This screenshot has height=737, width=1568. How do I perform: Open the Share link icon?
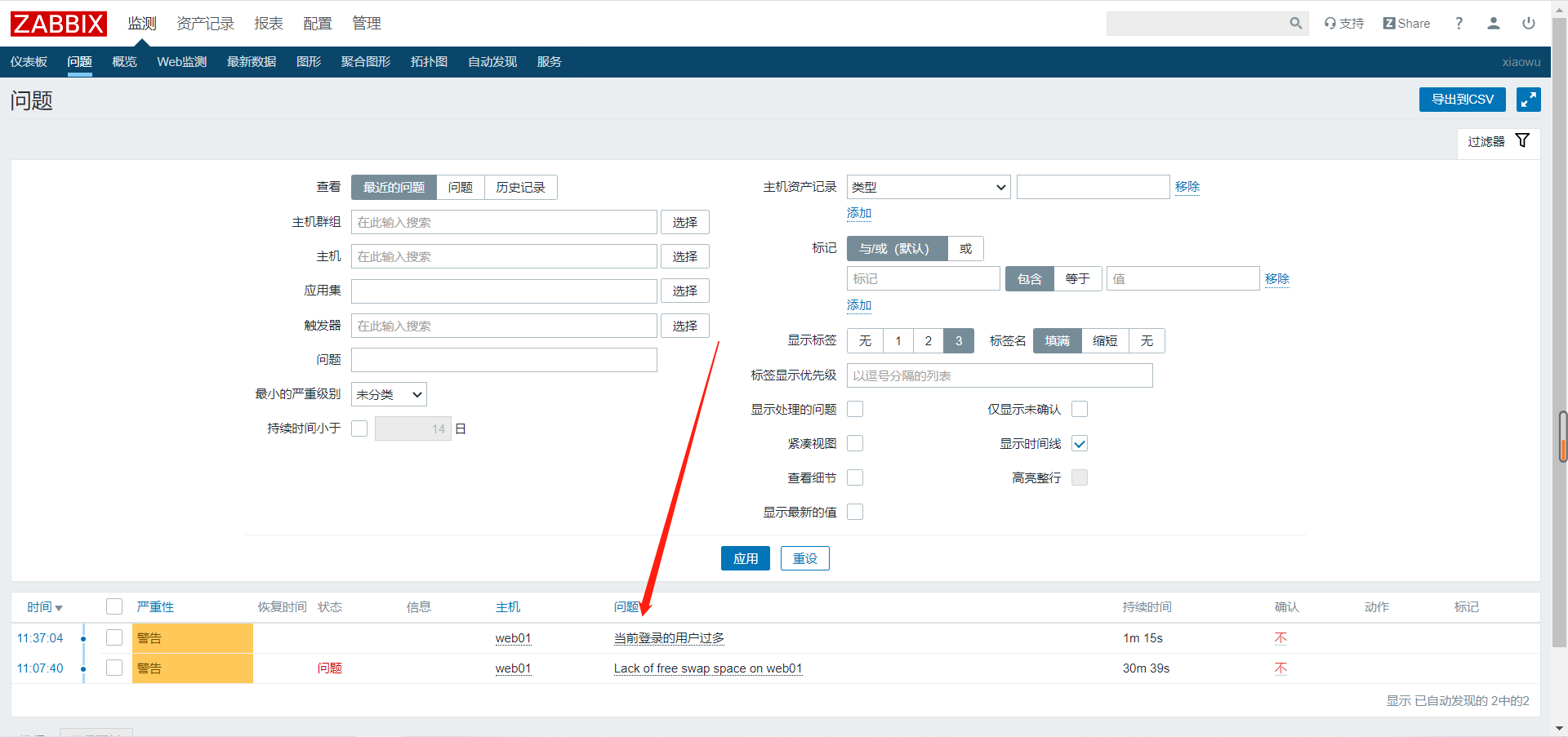[1406, 24]
